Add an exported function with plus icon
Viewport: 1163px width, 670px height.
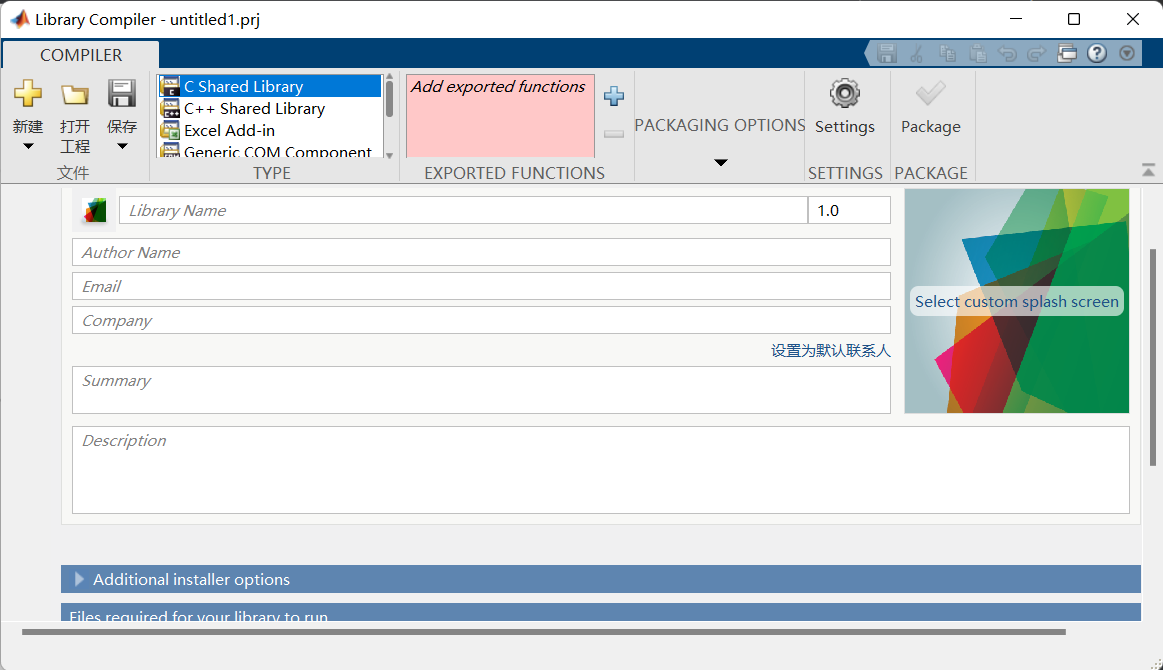tap(614, 96)
